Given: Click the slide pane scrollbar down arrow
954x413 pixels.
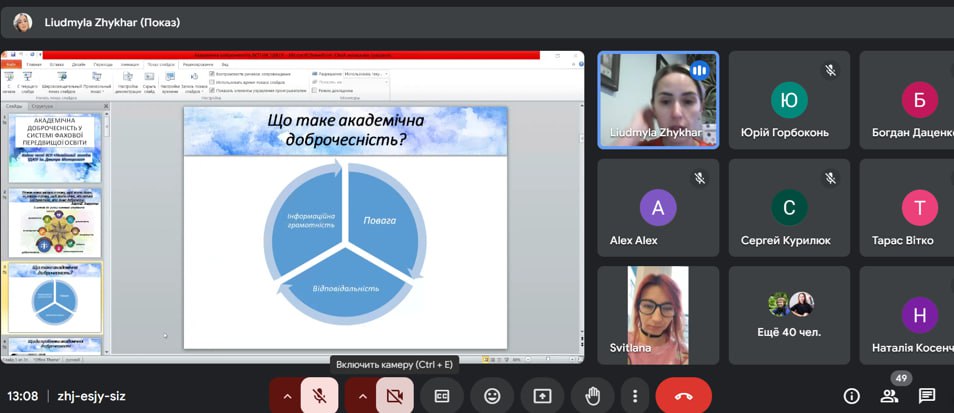Looking at the screenshot, I should pos(108,350).
